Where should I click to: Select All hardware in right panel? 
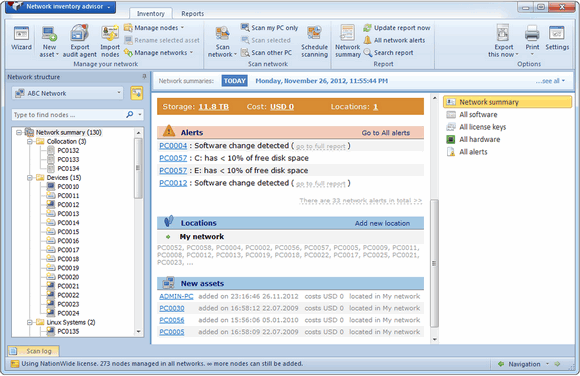coord(479,140)
